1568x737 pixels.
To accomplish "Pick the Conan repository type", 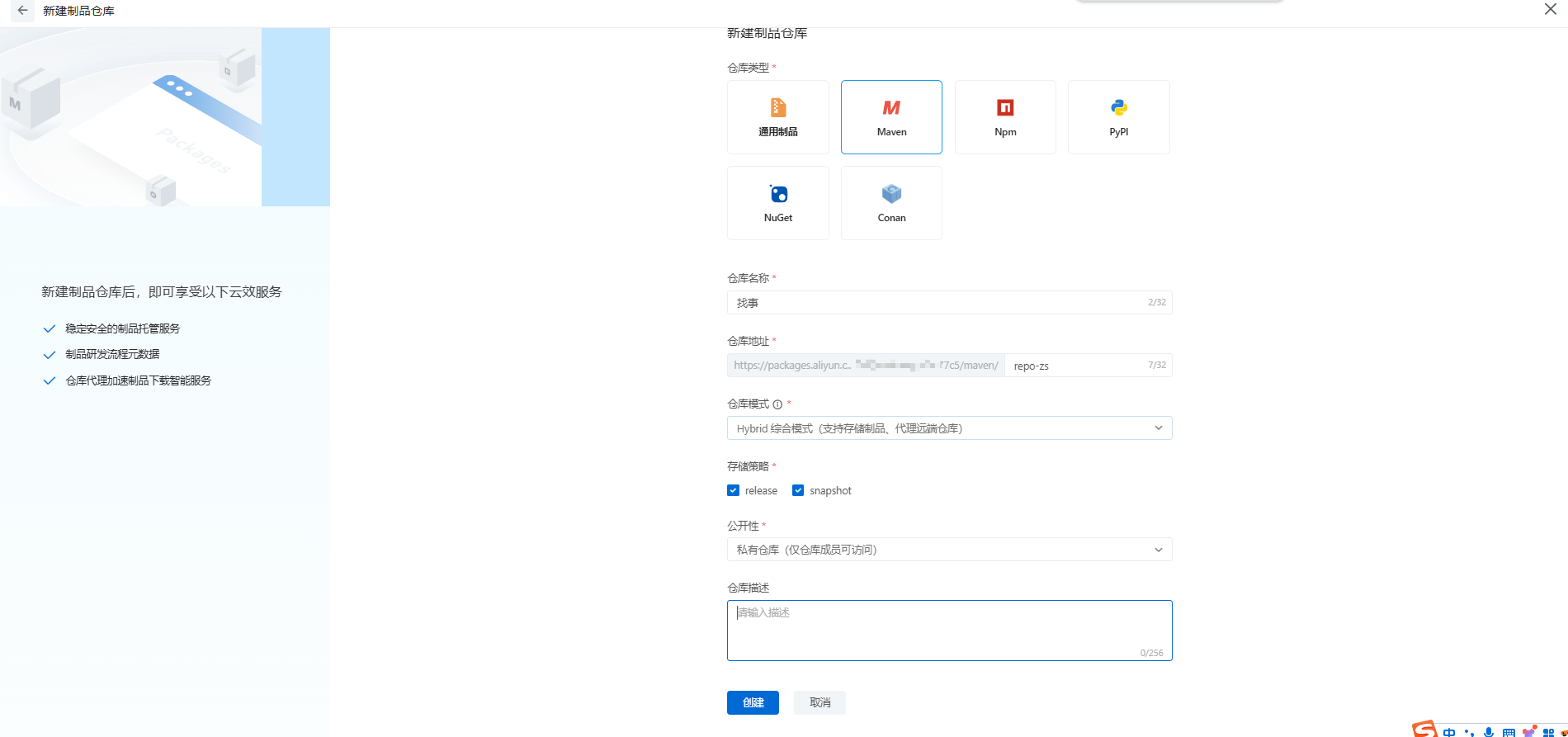I will coord(891,203).
